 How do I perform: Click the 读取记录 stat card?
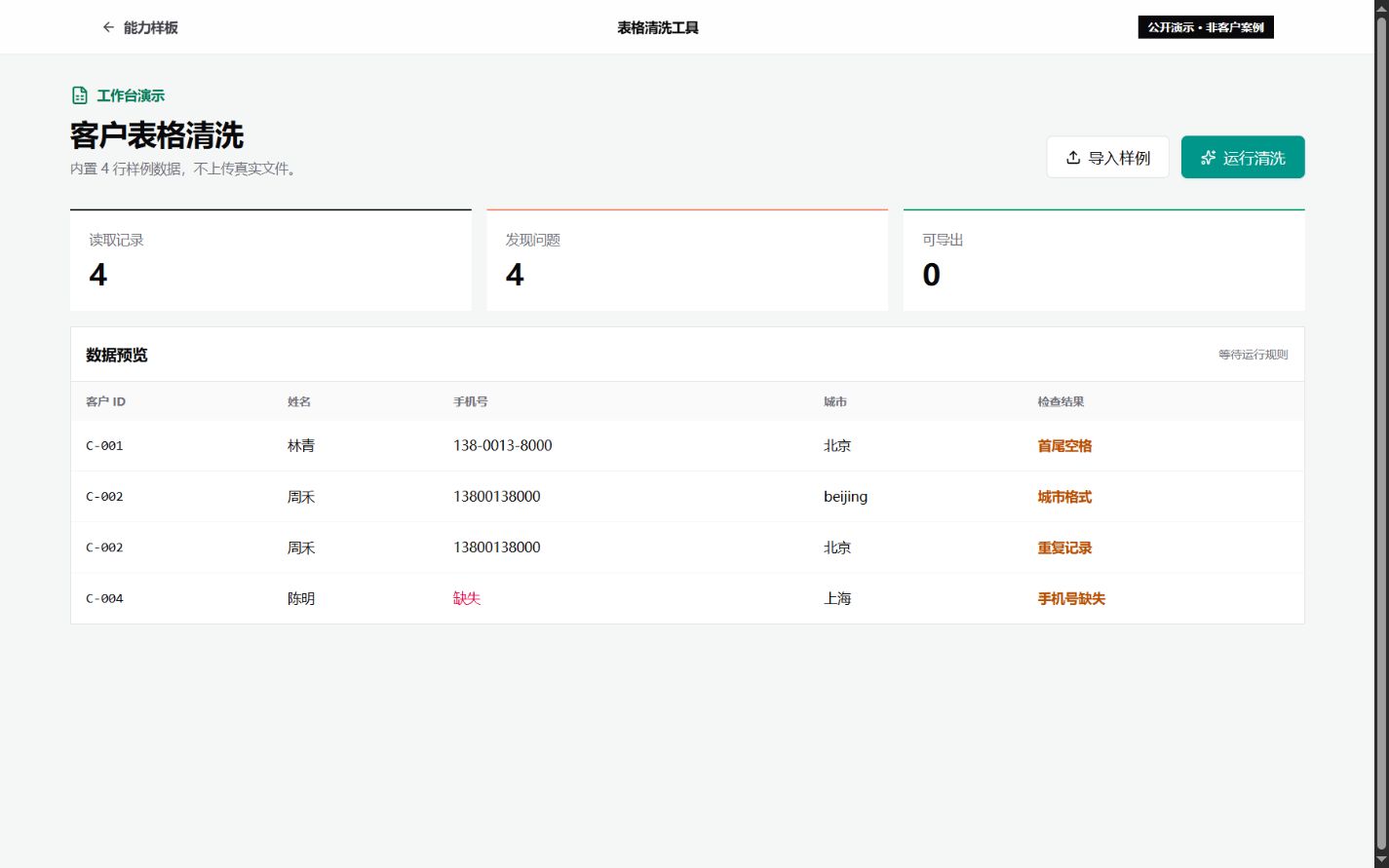pyautogui.click(x=271, y=260)
